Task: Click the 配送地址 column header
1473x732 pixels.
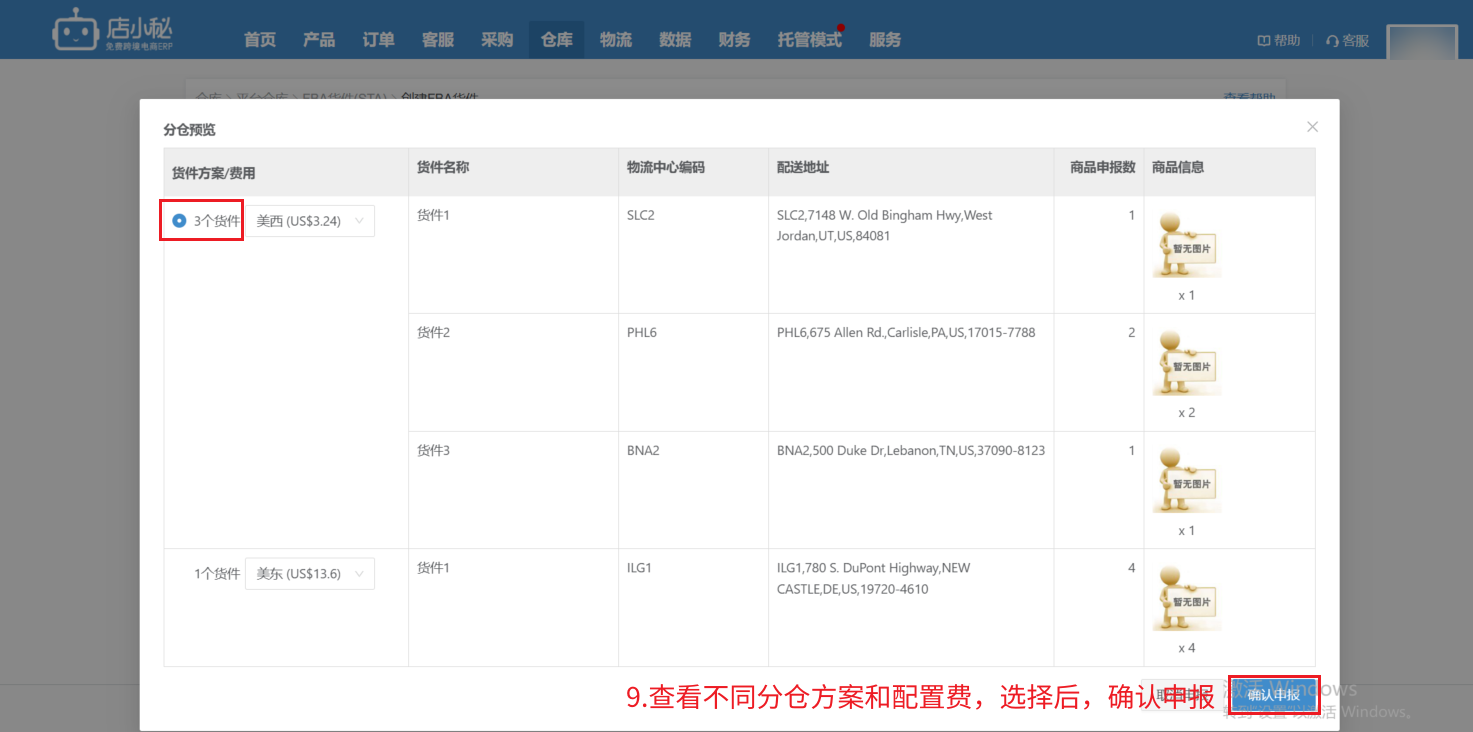Action: tap(803, 167)
